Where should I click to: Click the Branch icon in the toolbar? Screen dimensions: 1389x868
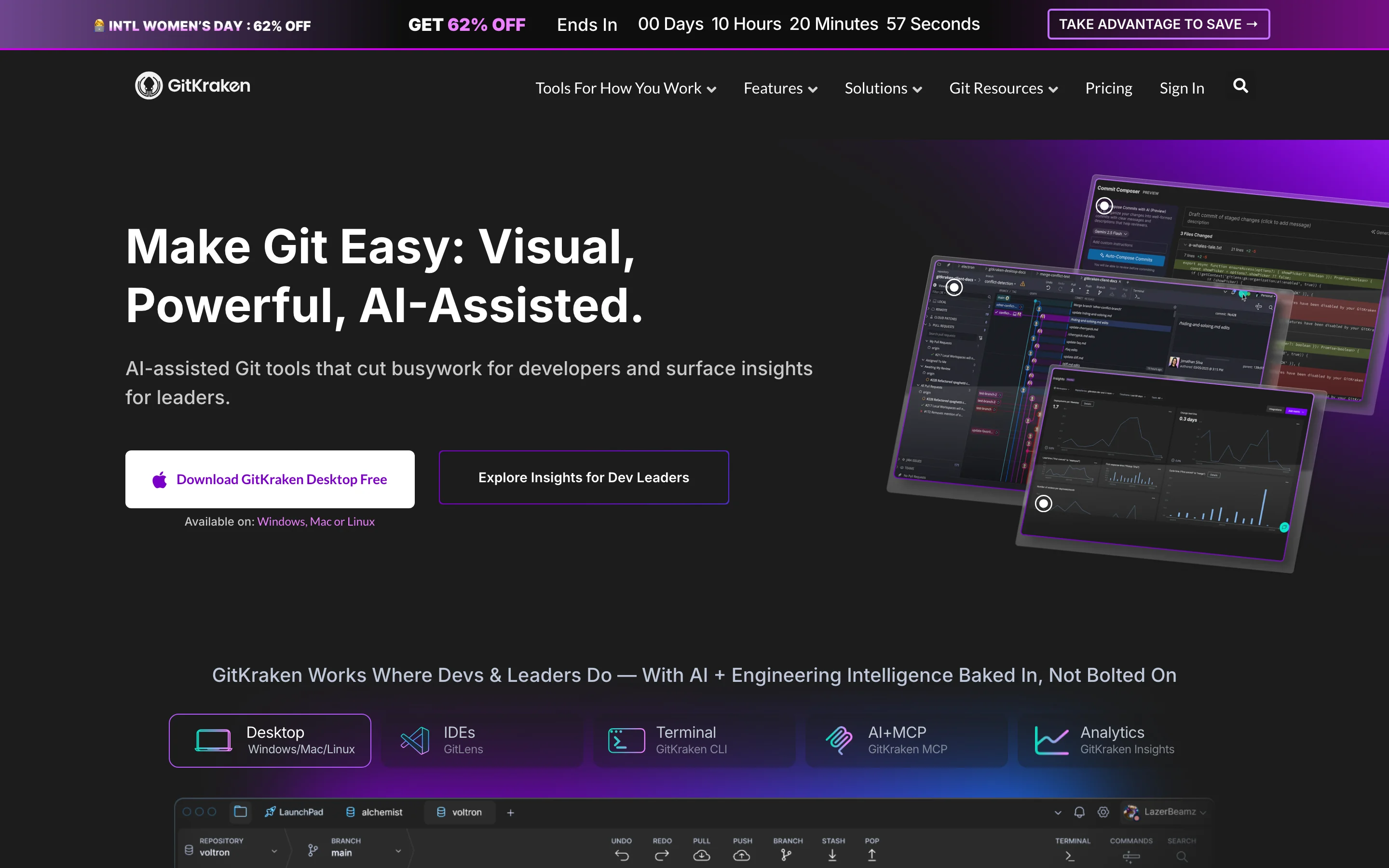click(x=787, y=855)
